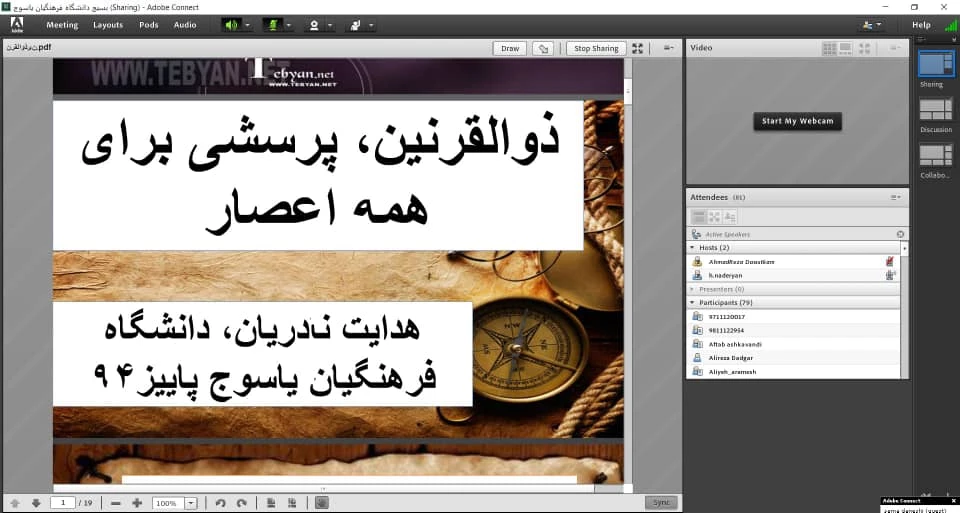The height and width of the screenshot is (513, 960).
Task: Collapse the Participants (79) group
Action: [691, 302]
